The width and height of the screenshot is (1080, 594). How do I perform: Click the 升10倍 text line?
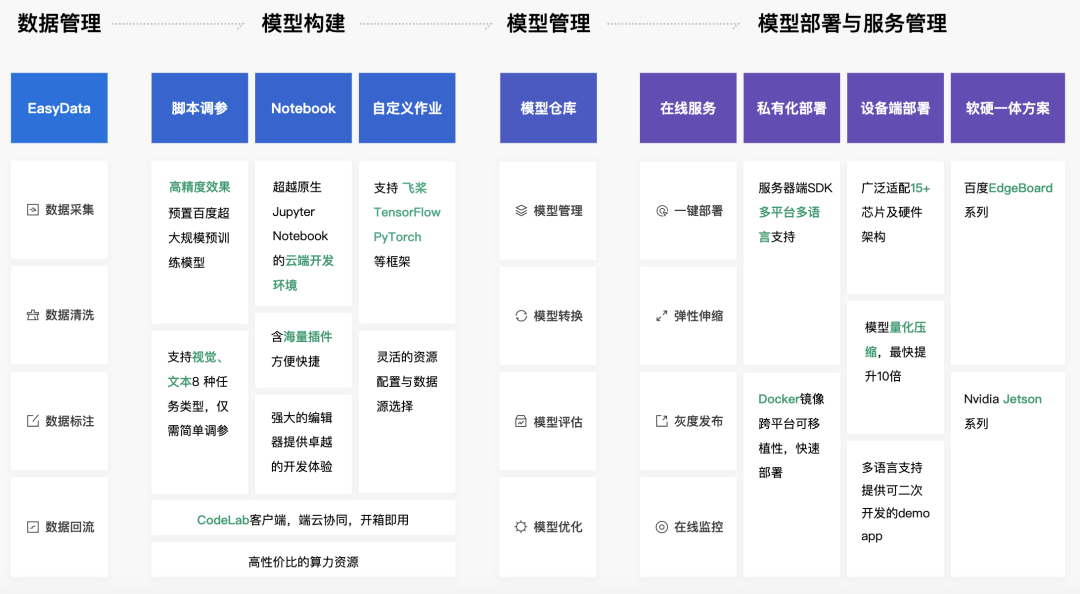coord(883,376)
